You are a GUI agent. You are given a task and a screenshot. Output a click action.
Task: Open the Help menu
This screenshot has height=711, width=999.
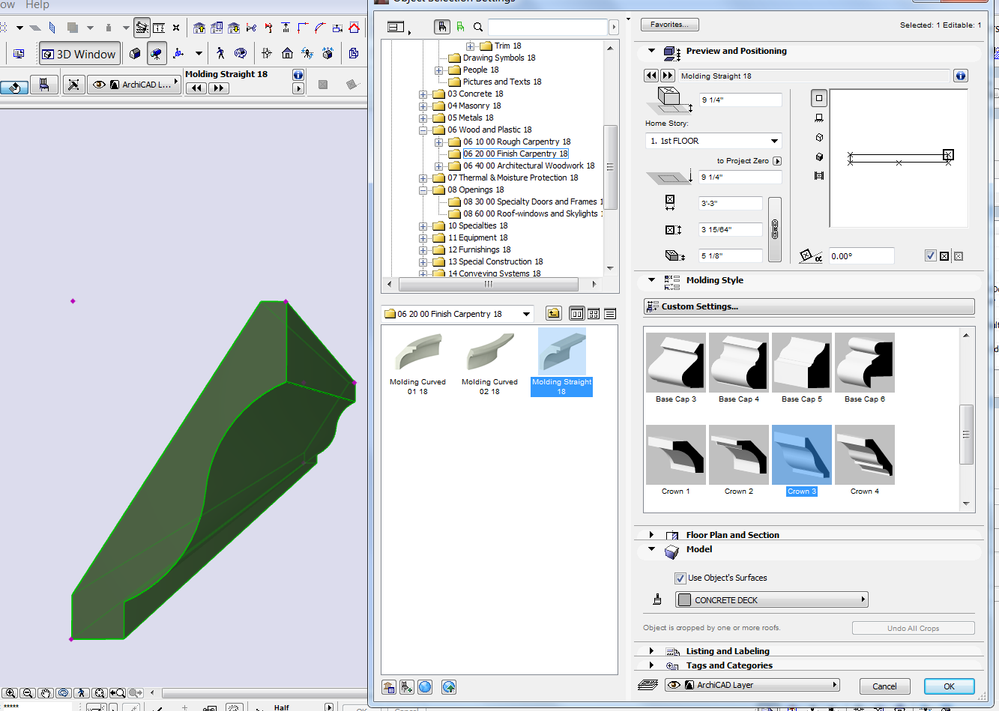coord(37,5)
